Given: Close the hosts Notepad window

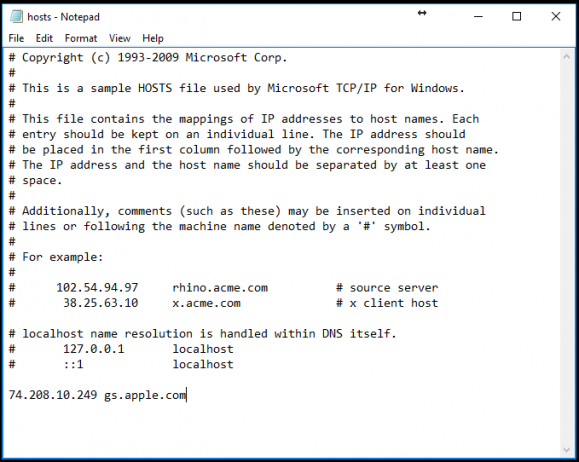Looking at the screenshot, I should coord(555,16).
